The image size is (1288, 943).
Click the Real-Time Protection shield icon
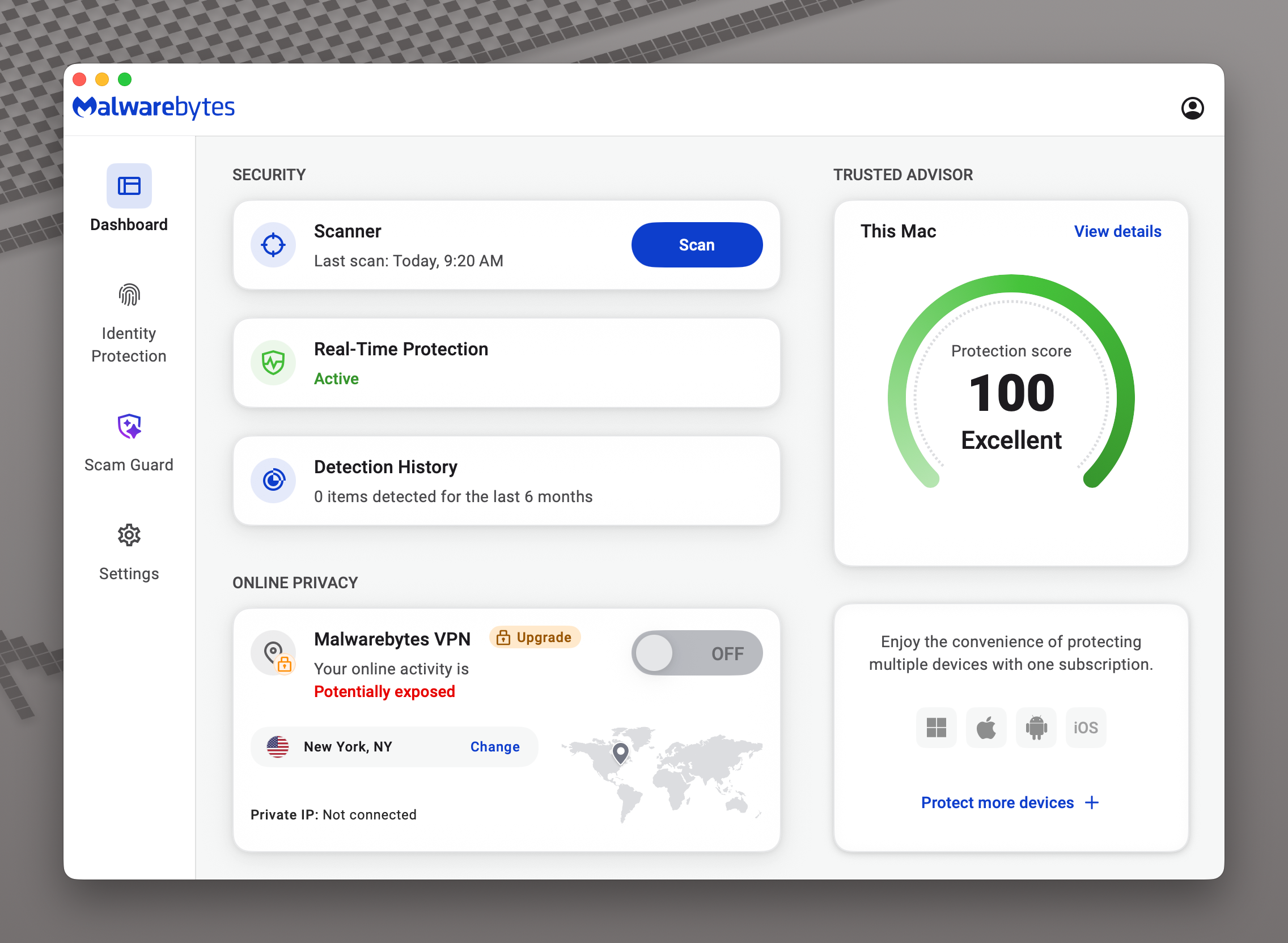point(273,363)
